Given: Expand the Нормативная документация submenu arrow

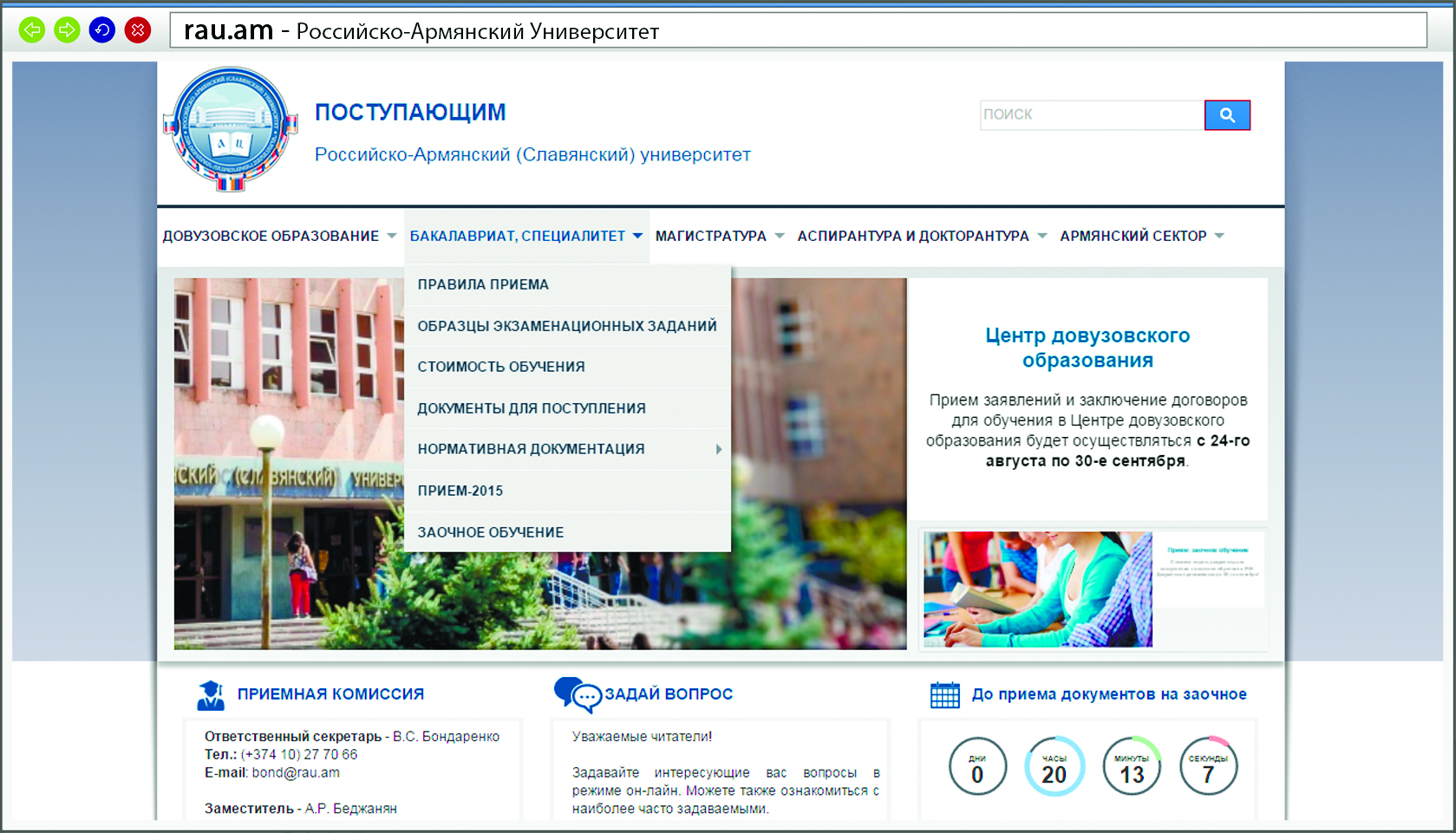Looking at the screenshot, I should (719, 449).
